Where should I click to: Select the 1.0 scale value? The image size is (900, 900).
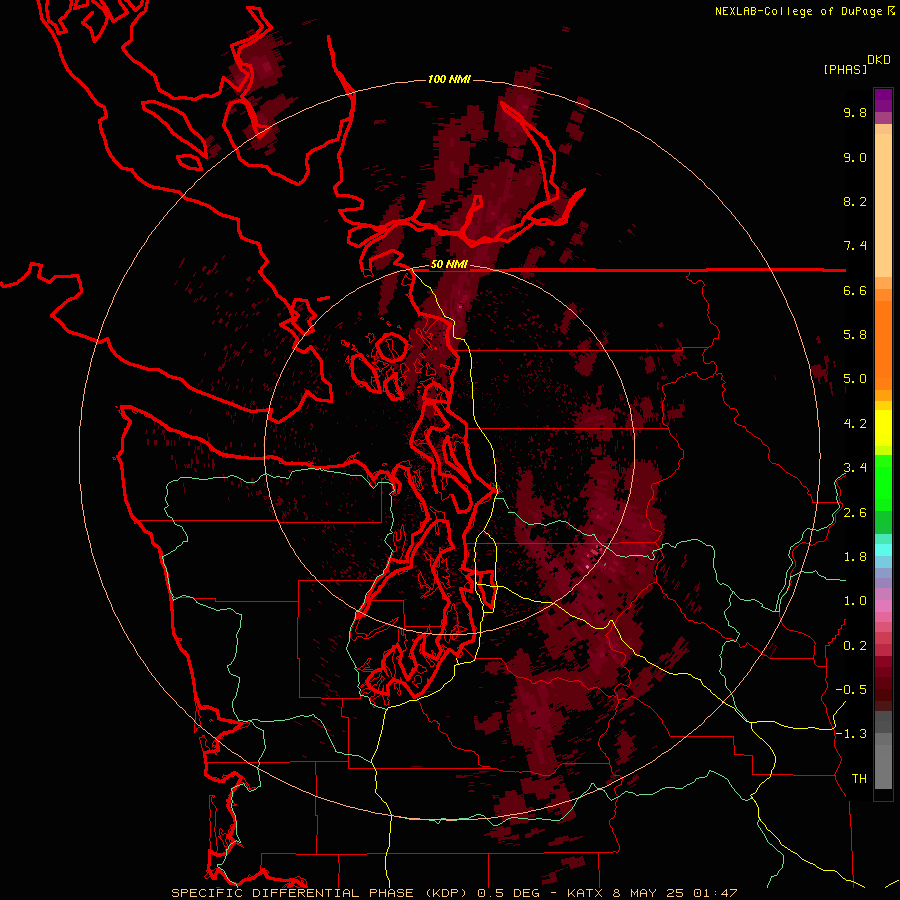point(855,601)
